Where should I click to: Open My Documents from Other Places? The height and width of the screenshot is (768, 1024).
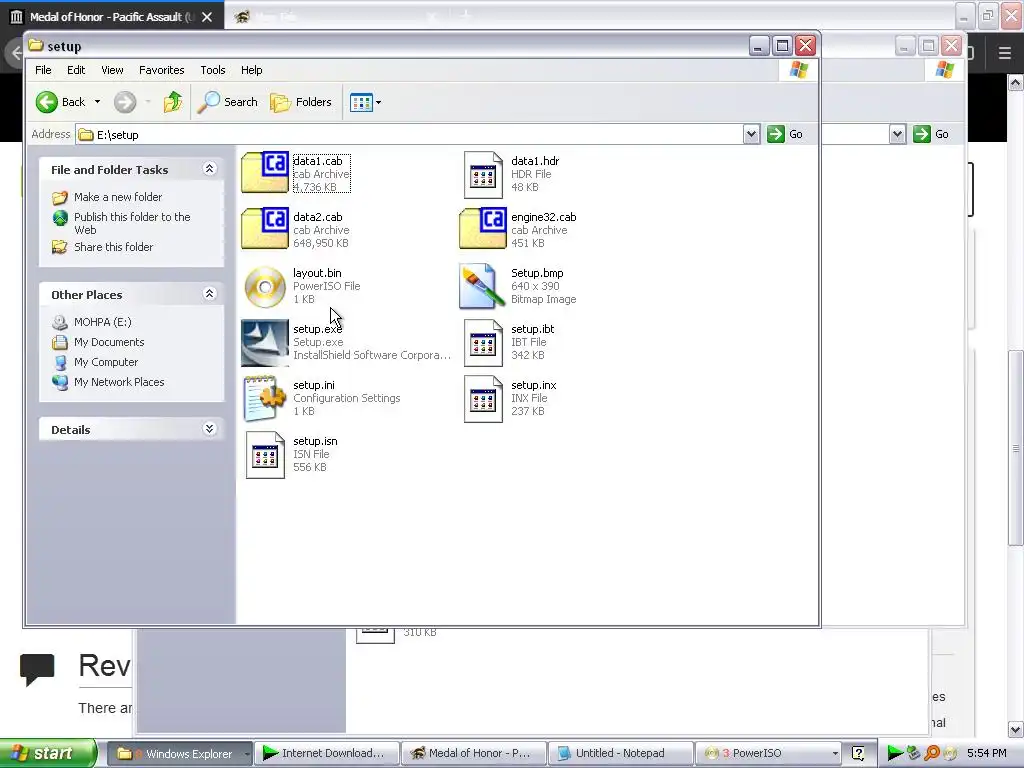[x=109, y=342]
